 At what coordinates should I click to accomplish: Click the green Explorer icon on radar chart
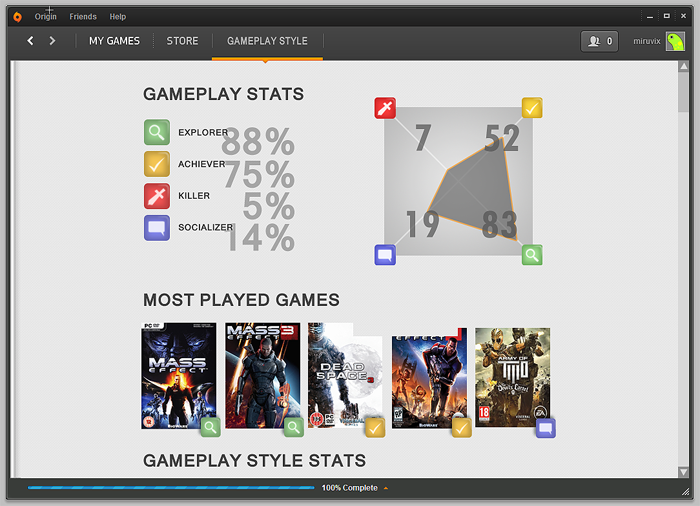click(532, 255)
